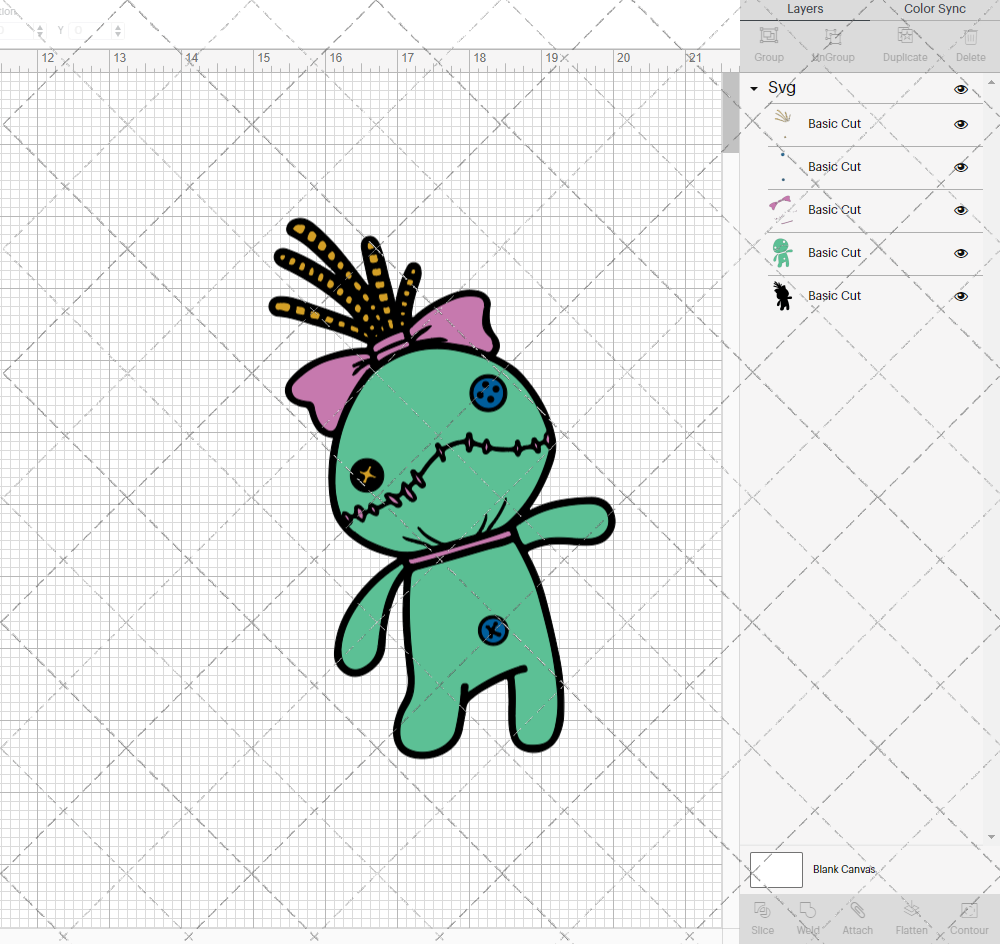Toggle visibility of the pink bow layer
1000x944 pixels.
(961, 210)
